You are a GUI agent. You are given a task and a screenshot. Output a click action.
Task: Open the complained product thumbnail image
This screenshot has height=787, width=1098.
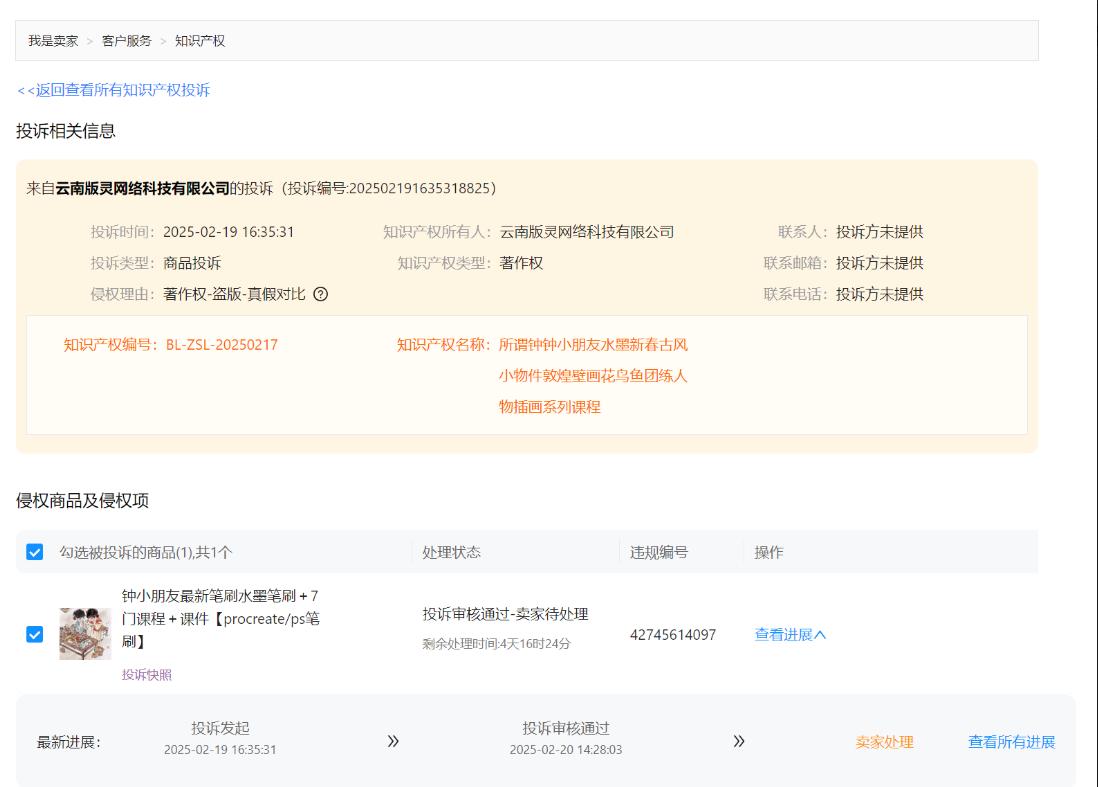click(85, 634)
